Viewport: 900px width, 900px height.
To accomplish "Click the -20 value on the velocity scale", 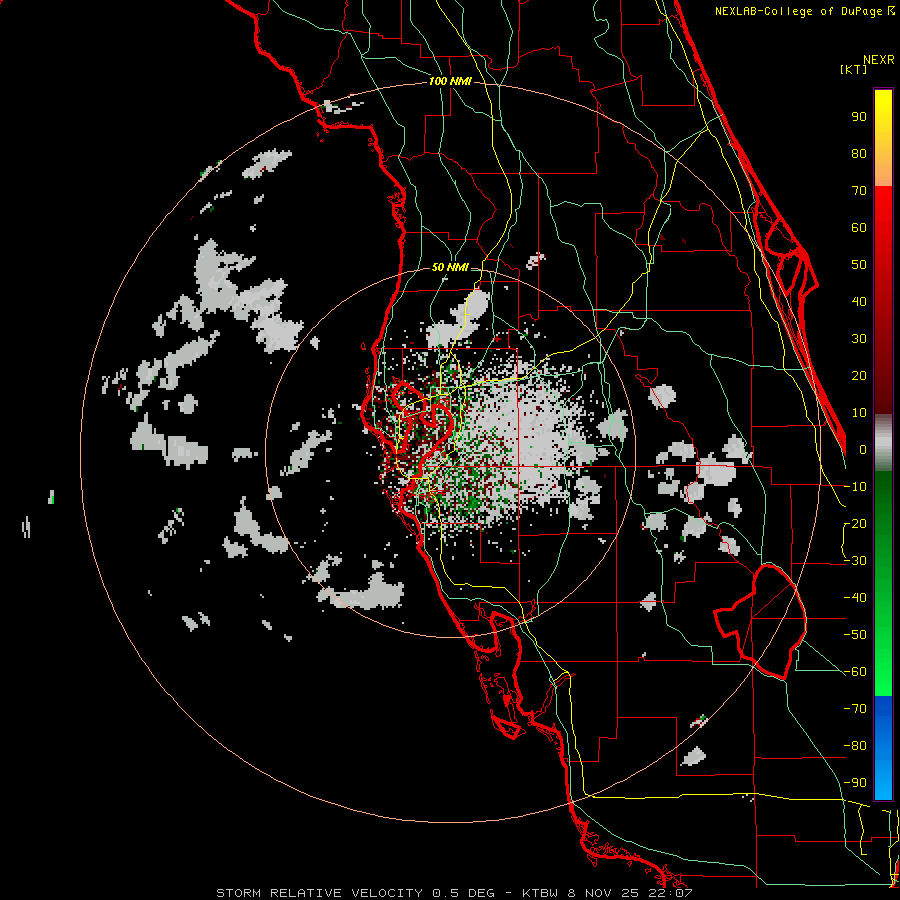I will [x=855, y=524].
